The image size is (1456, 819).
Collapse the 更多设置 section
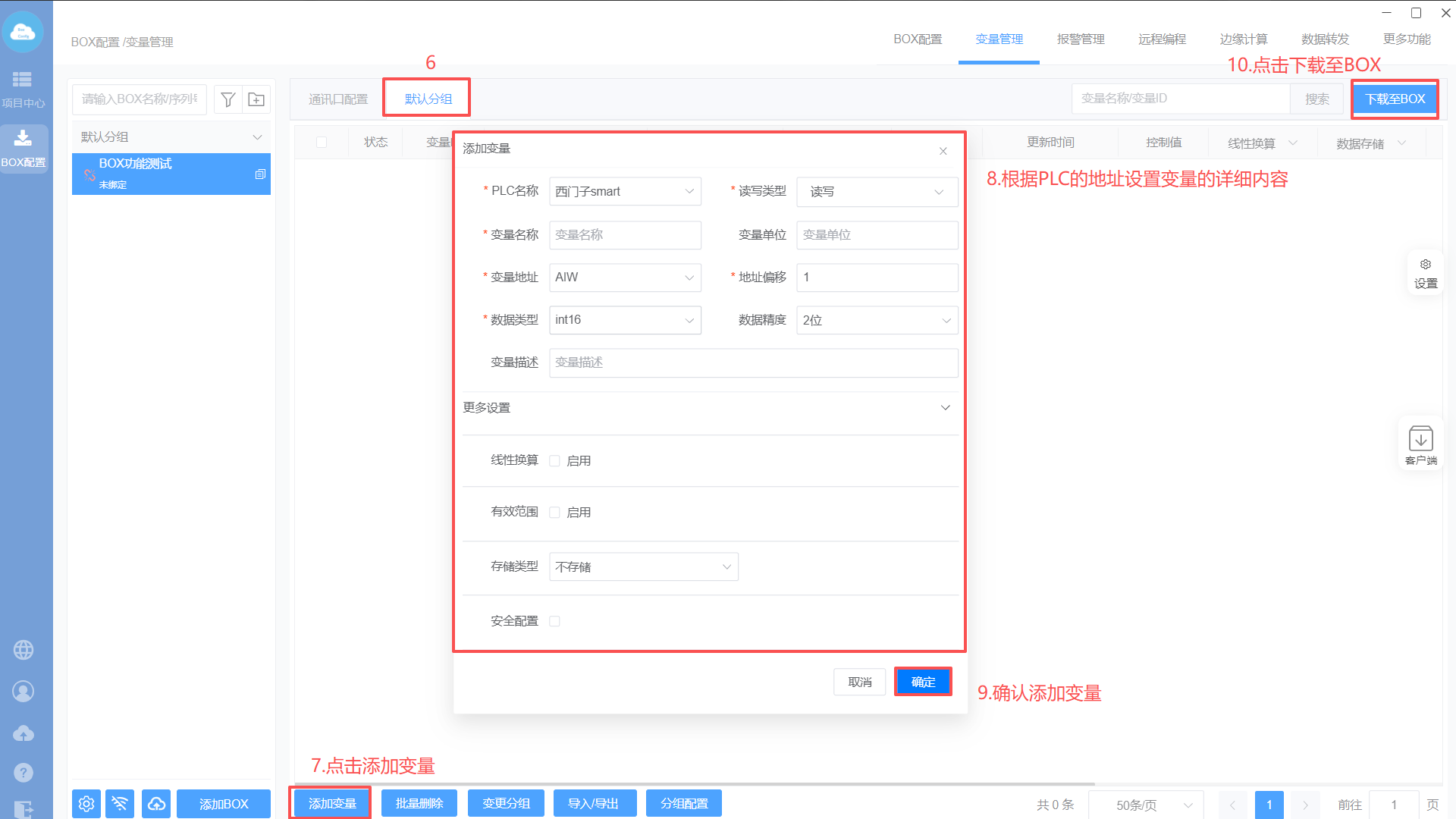pyautogui.click(x=945, y=408)
